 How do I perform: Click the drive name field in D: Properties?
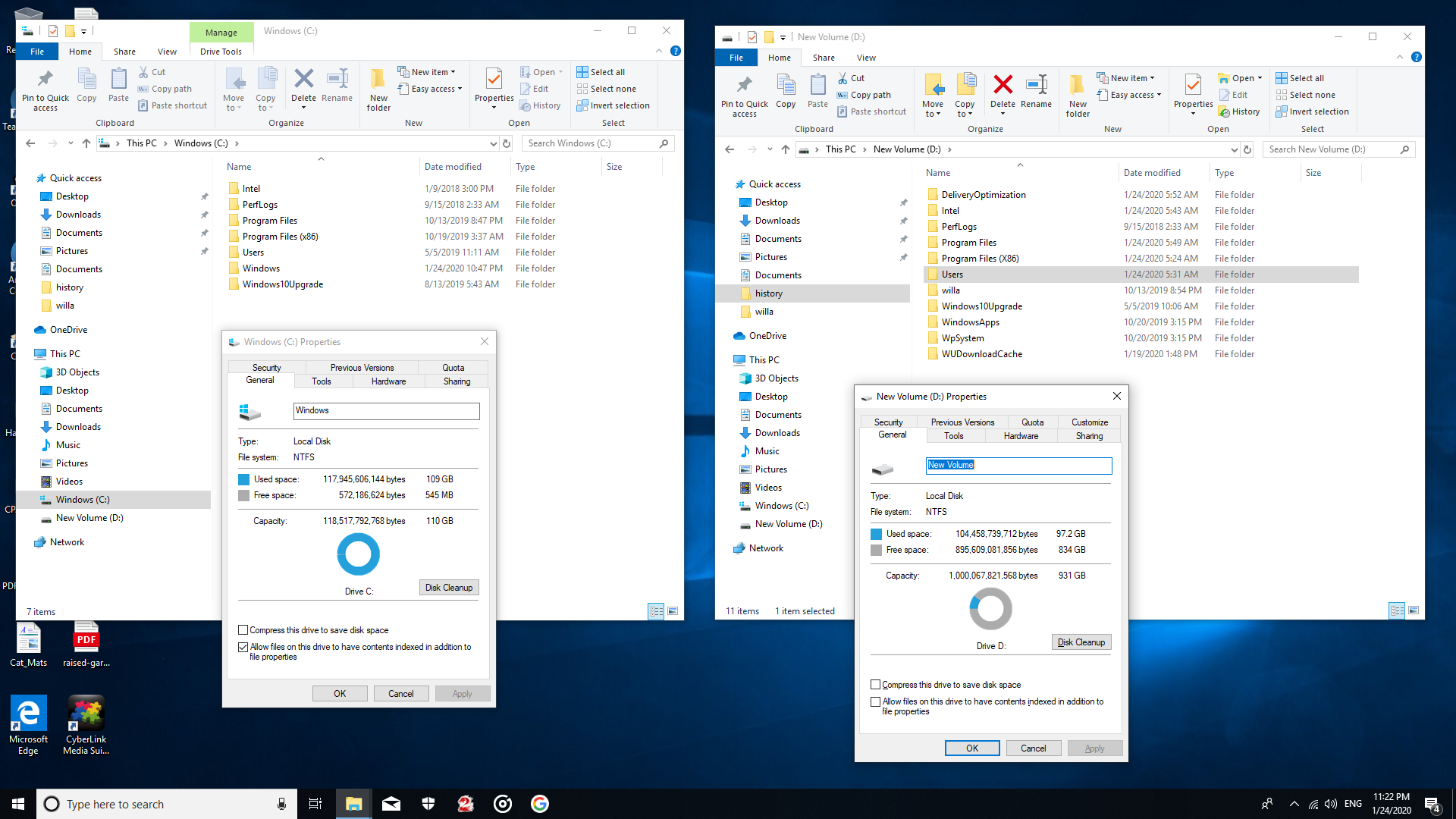(1018, 465)
